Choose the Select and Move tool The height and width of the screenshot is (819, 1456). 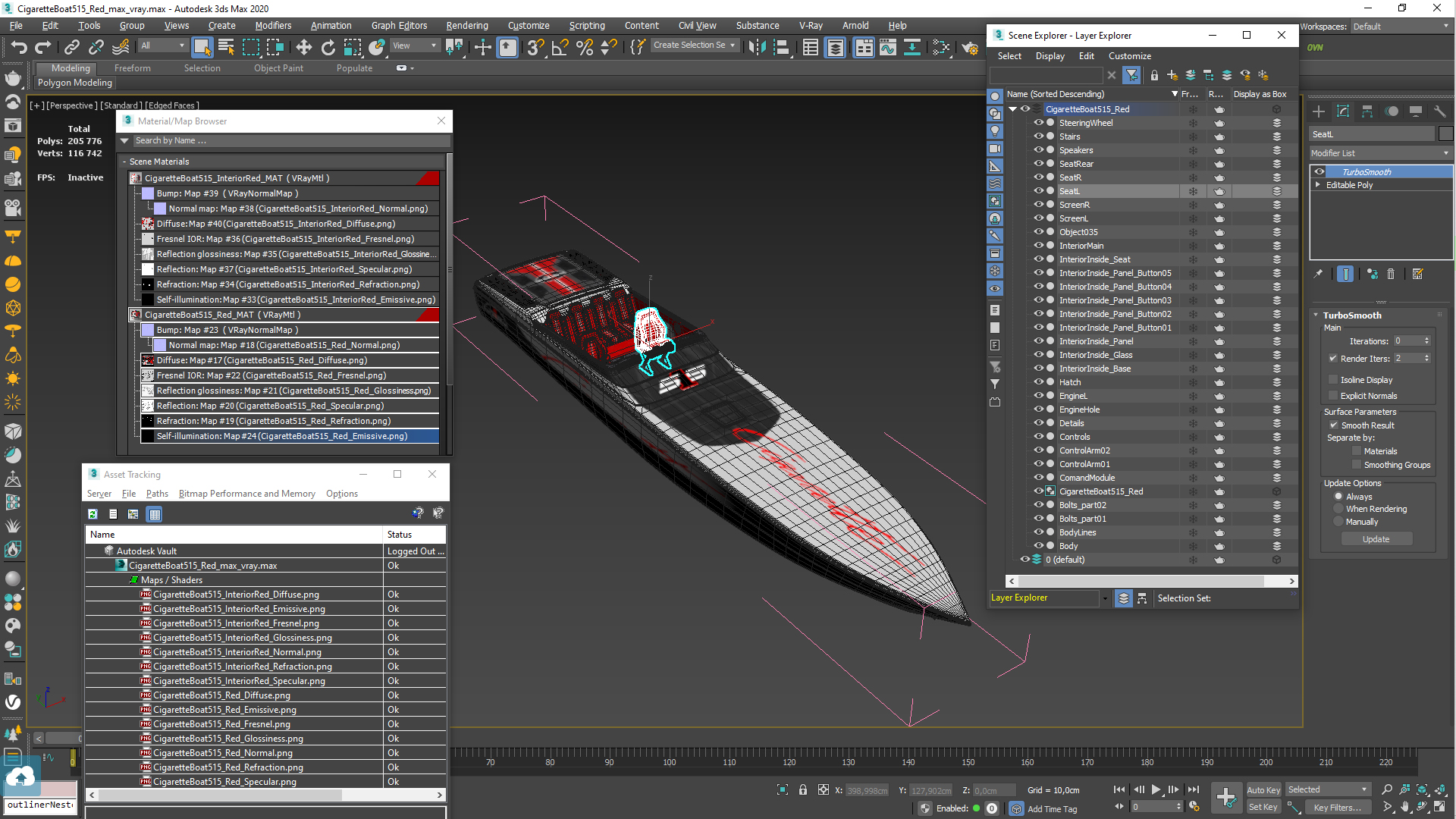click(x=303, y=47)
